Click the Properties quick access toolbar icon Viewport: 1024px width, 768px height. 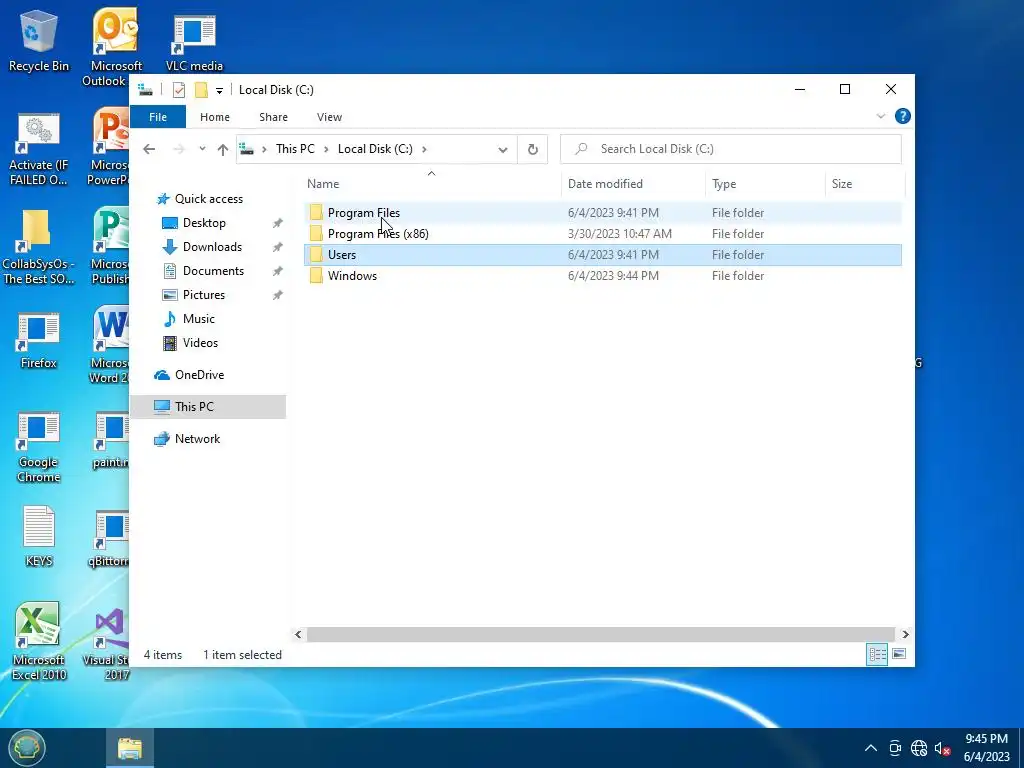[x=179, y=90]
